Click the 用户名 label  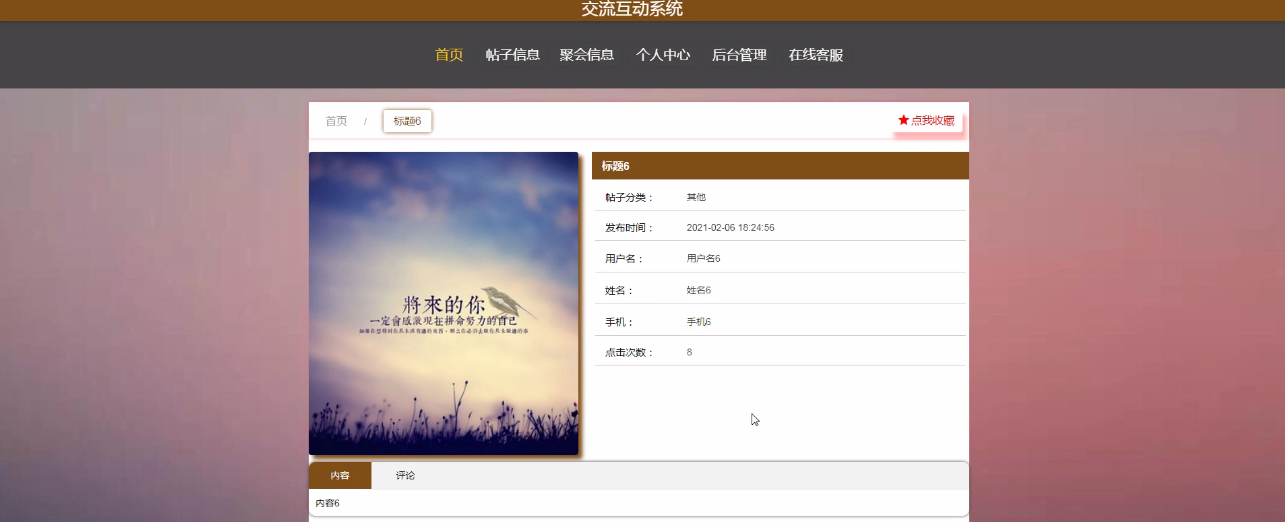pyautogui.click(x=625, y=259)
